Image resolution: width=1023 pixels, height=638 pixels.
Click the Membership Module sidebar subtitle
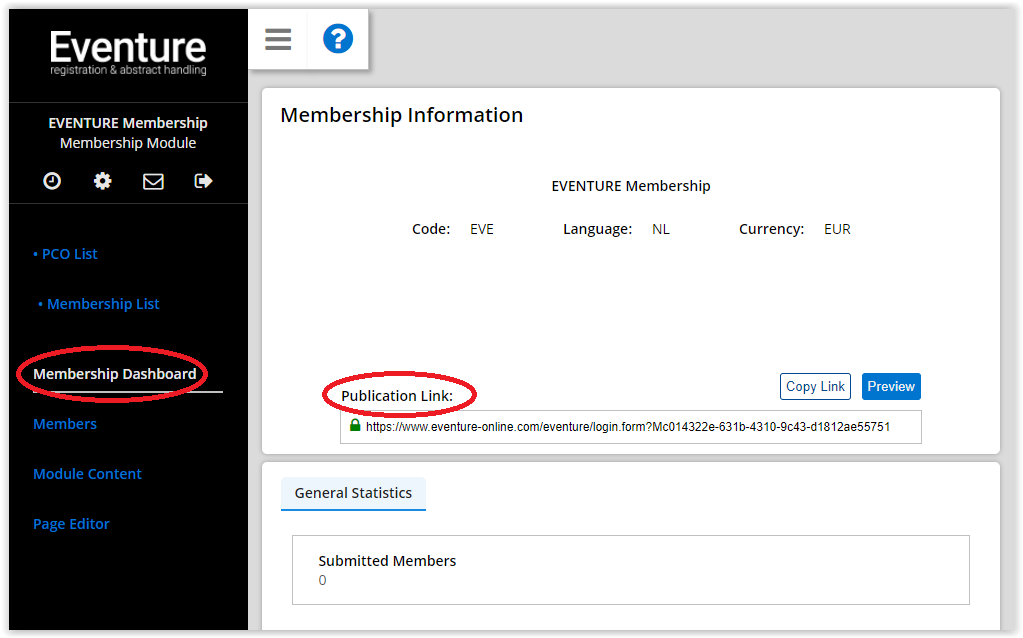(x=128, y=143)
